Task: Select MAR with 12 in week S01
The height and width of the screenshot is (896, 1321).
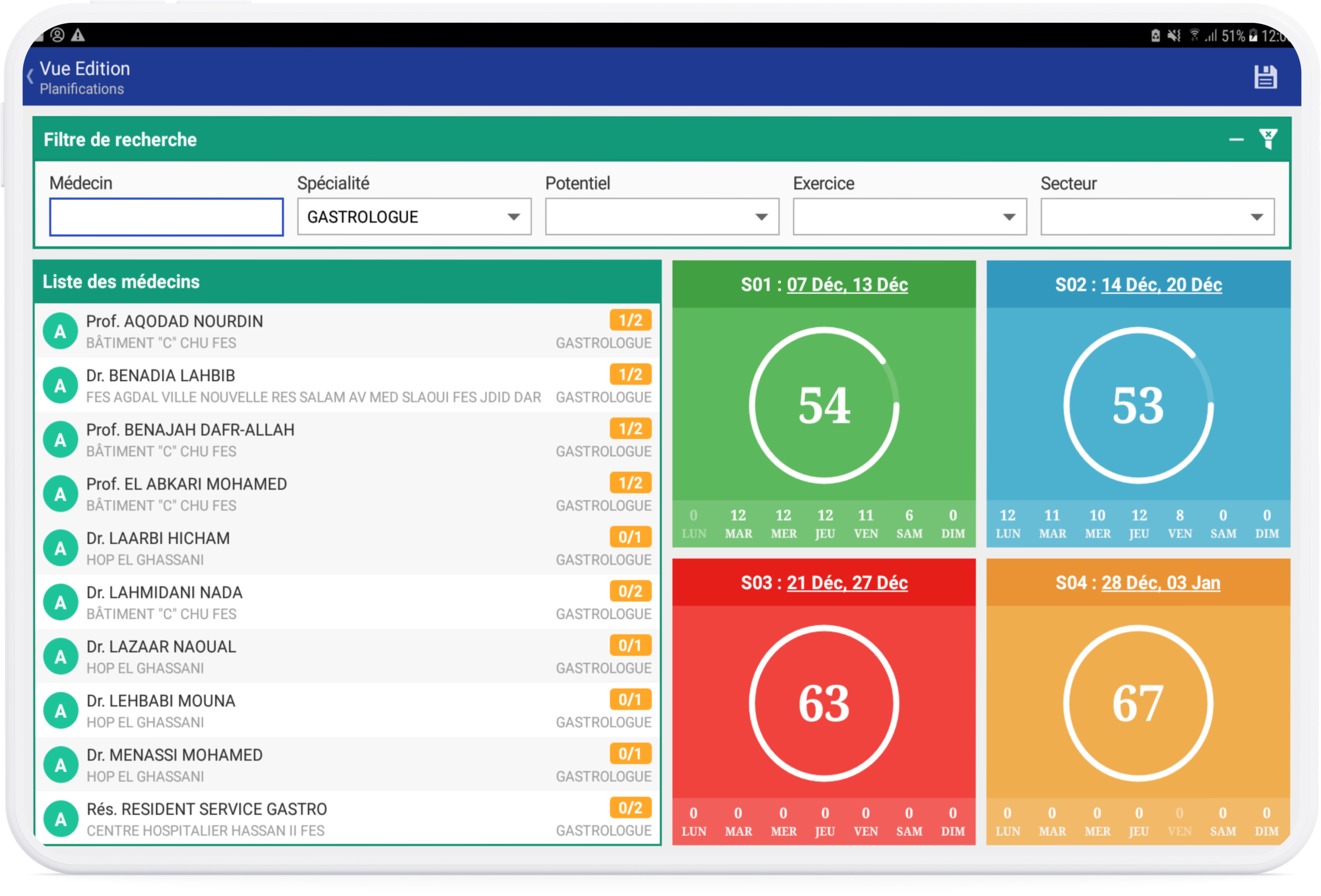Action: pyautogui.click(x=738, y=524)
